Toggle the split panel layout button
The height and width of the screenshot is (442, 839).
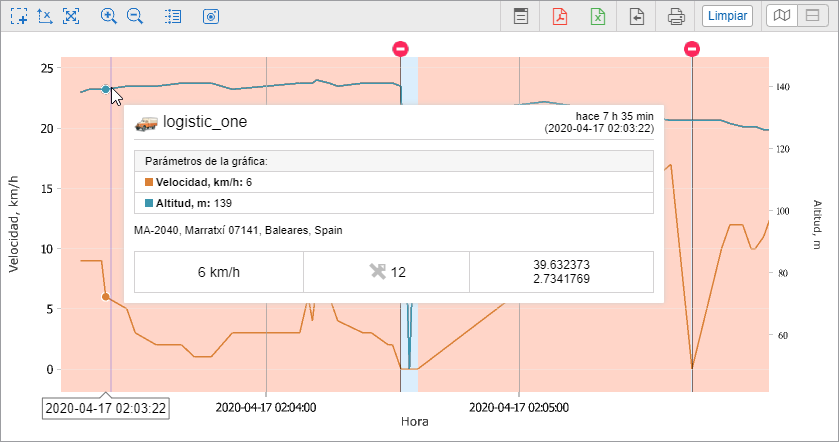click(x=811, y=16)
